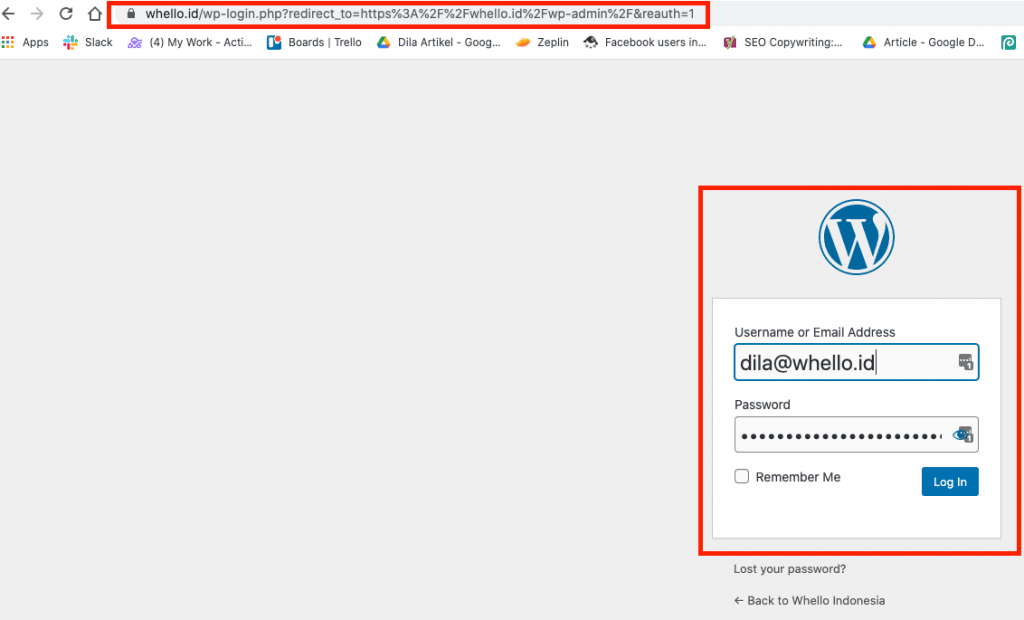
Task: Click the browser back arrow
Action: coord(9,14)
